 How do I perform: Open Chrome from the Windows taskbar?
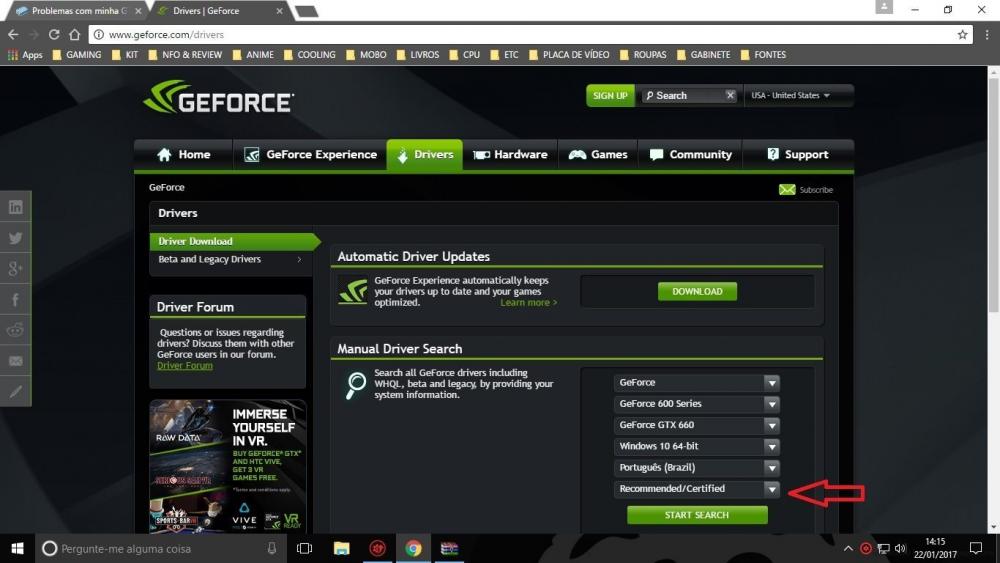[x=413, y=548]
